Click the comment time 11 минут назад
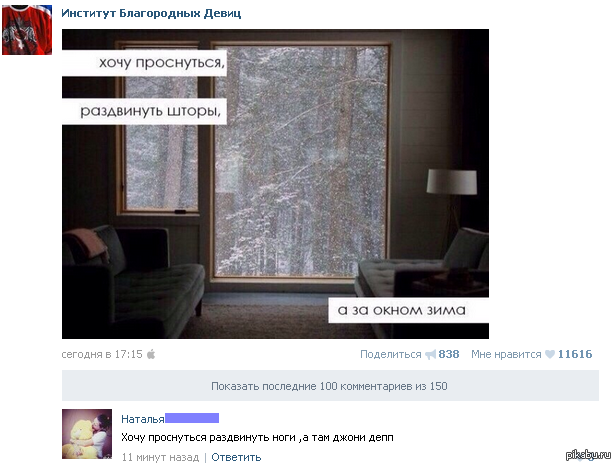Viewport: 616px width, 466px height. coord(160,457)
